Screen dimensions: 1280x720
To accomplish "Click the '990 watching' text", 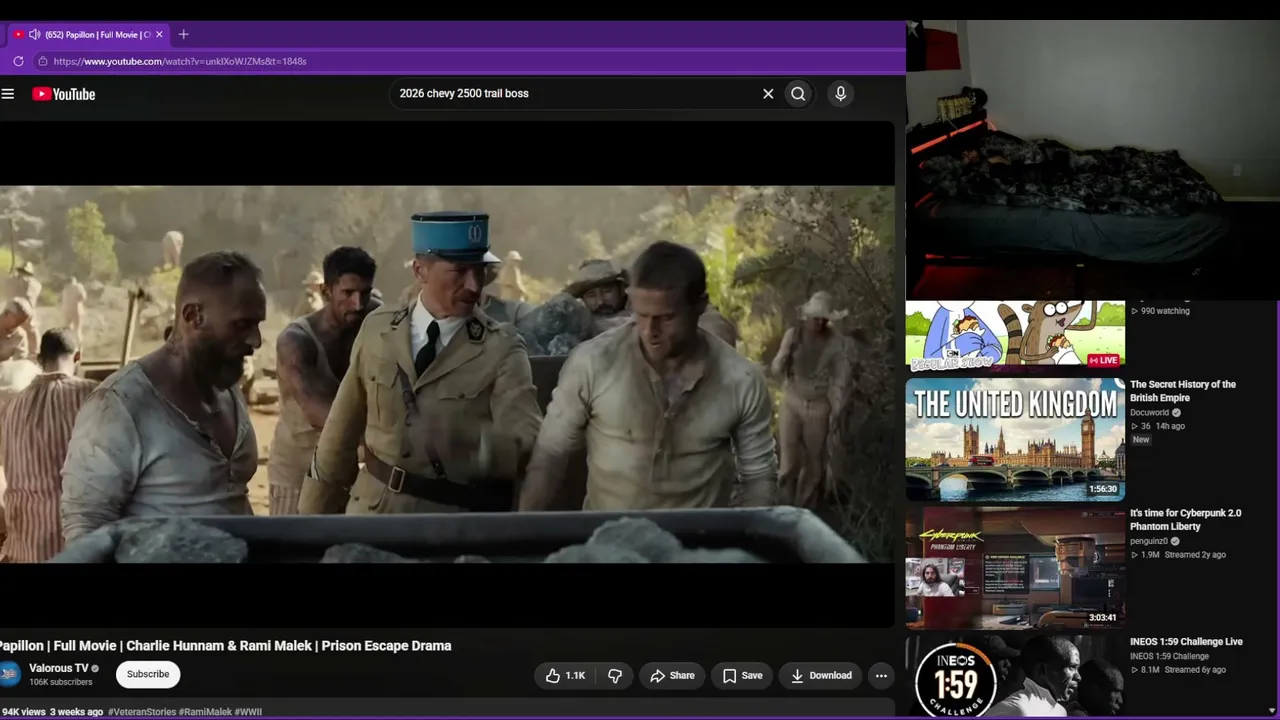I will point(1165,311).
